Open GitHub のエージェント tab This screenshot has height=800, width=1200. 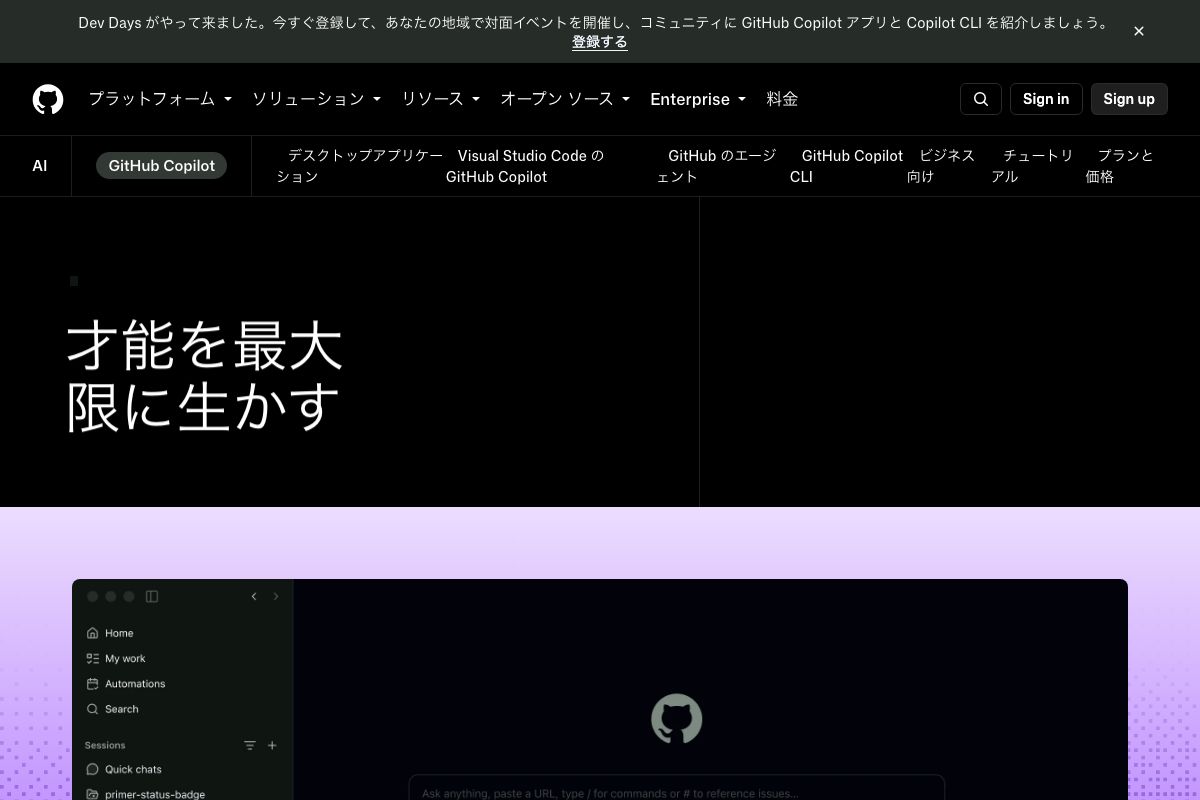(716, 166)
